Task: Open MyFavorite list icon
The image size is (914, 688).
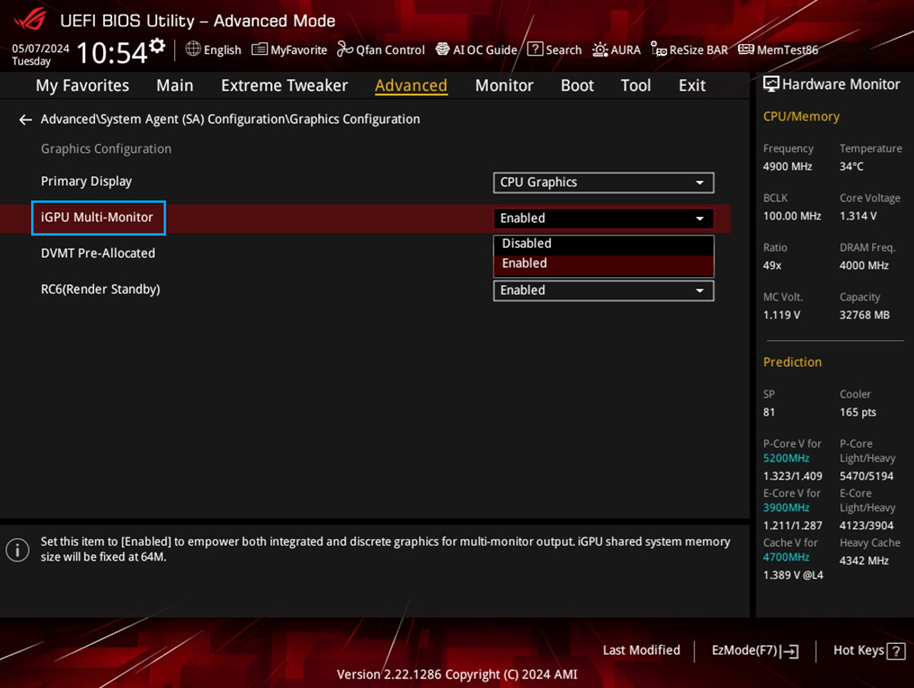Action: tap(259, 49)
